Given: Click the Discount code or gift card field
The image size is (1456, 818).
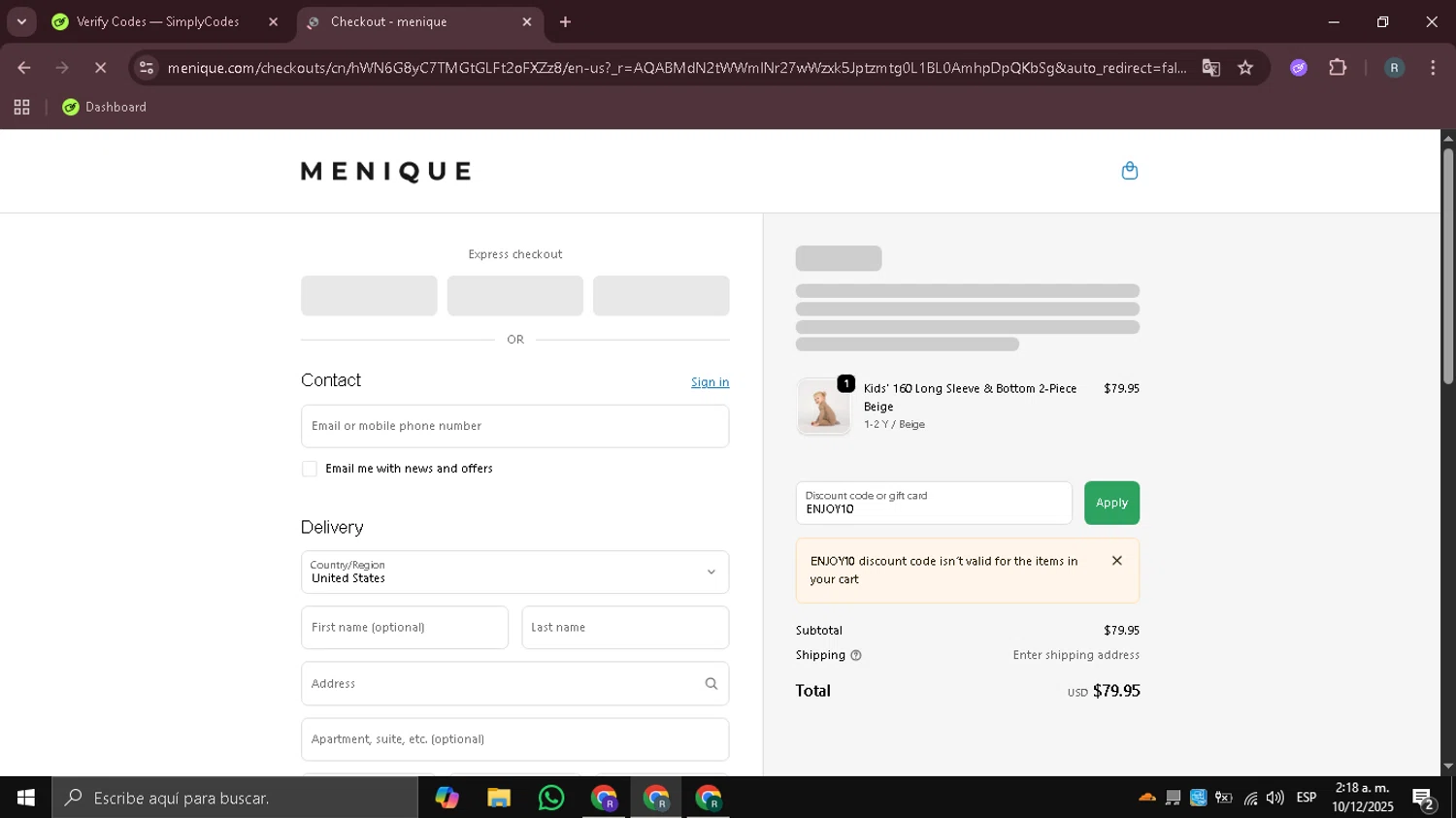Looking at the screenshot, I should 934,503.
